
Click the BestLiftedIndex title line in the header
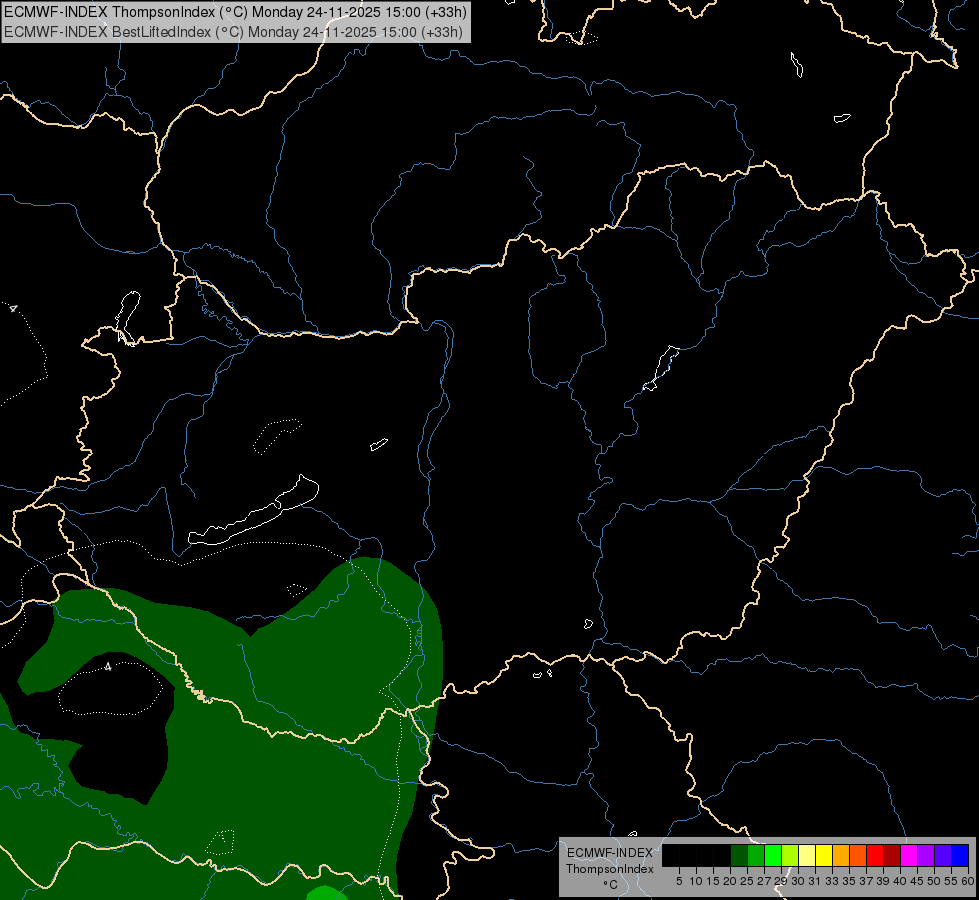pyautogui.click(x=234, y=32)
